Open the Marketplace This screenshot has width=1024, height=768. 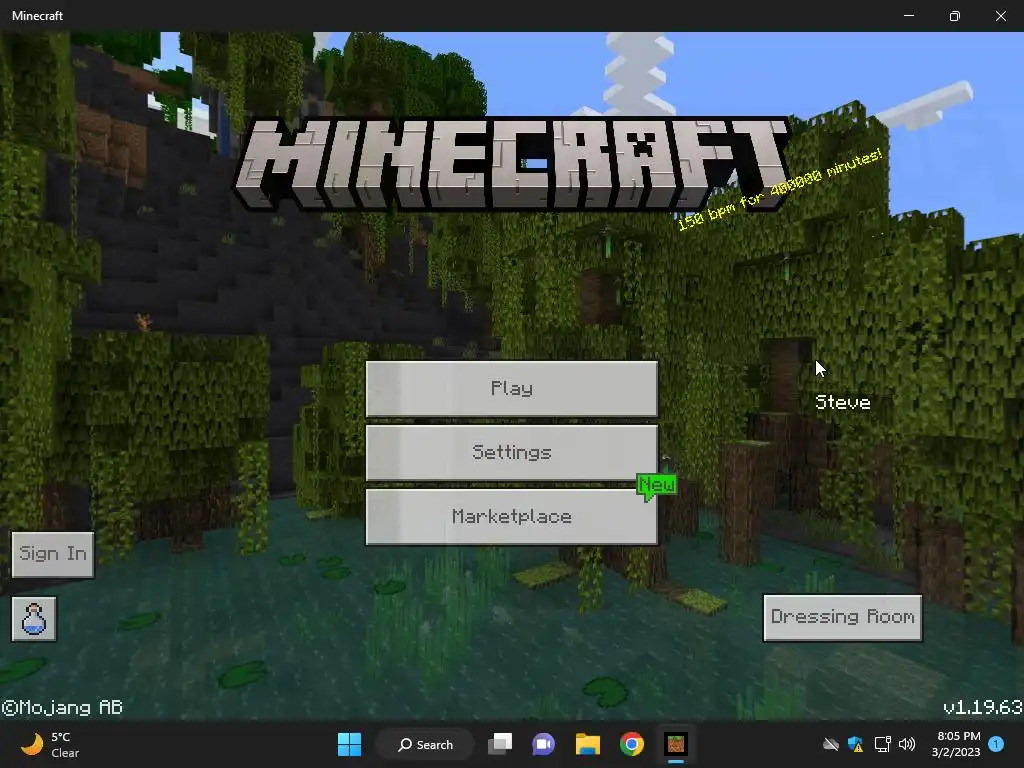tap(511, 517)
